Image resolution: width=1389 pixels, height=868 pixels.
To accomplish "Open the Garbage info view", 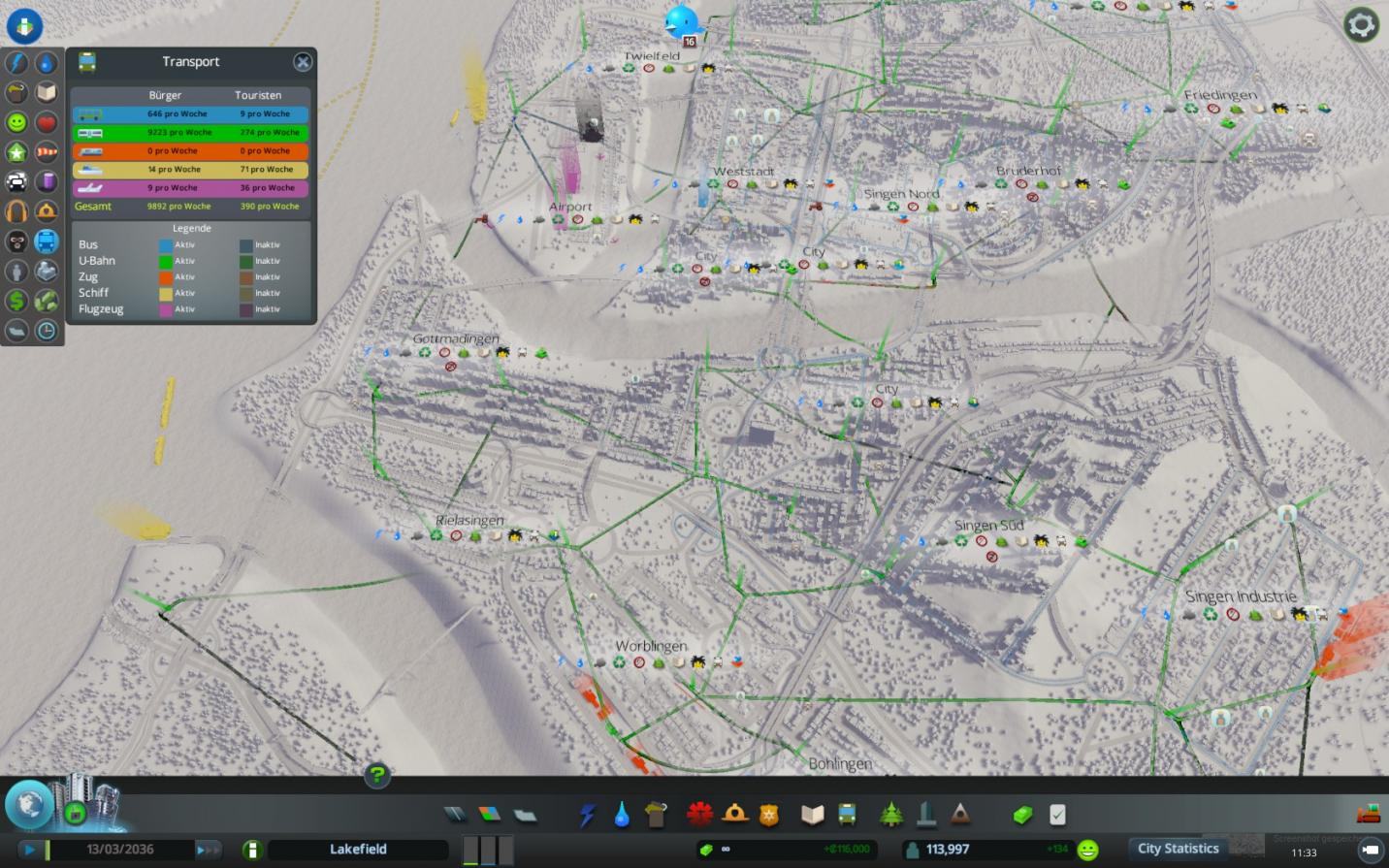I will tap(16, 92).
